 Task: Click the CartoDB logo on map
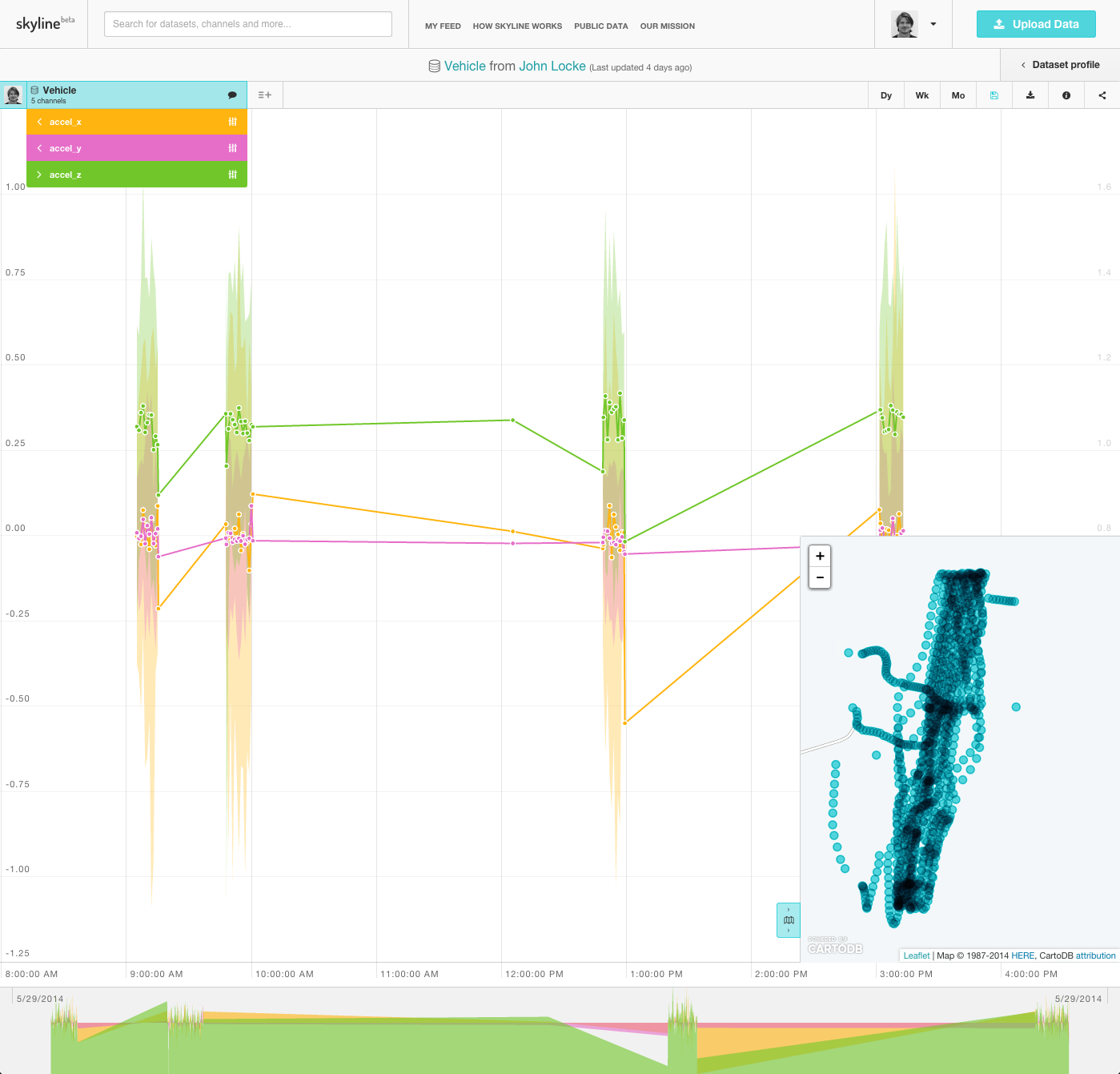[x=835, y=947]
